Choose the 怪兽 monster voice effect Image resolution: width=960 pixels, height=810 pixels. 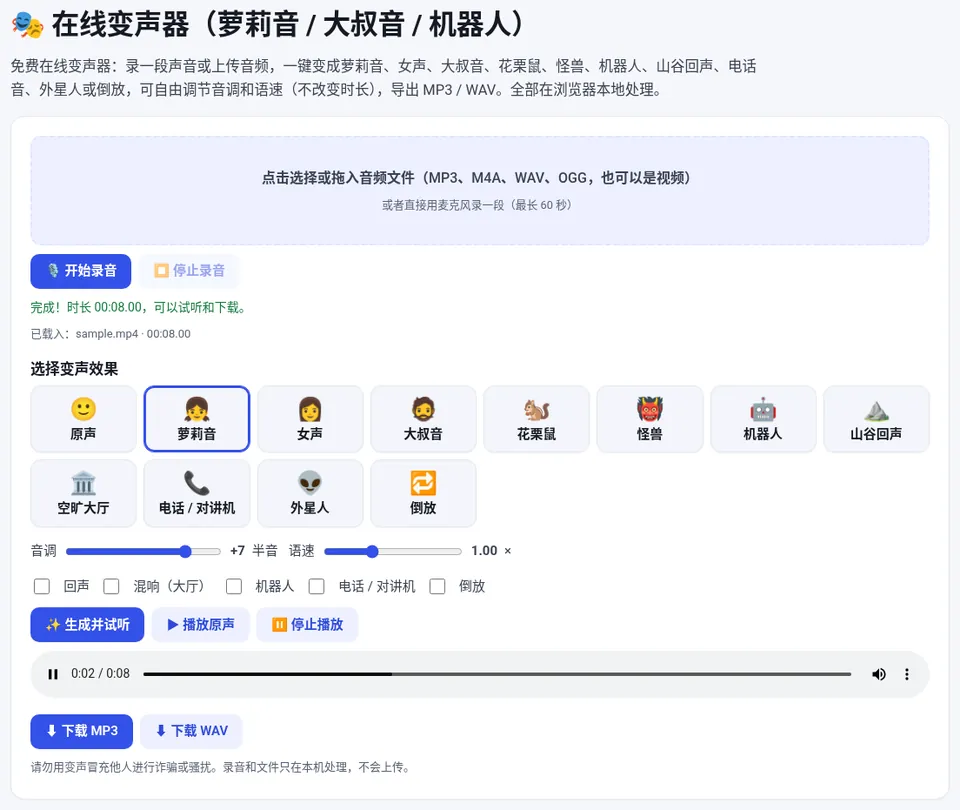click(x=650, y=419)
